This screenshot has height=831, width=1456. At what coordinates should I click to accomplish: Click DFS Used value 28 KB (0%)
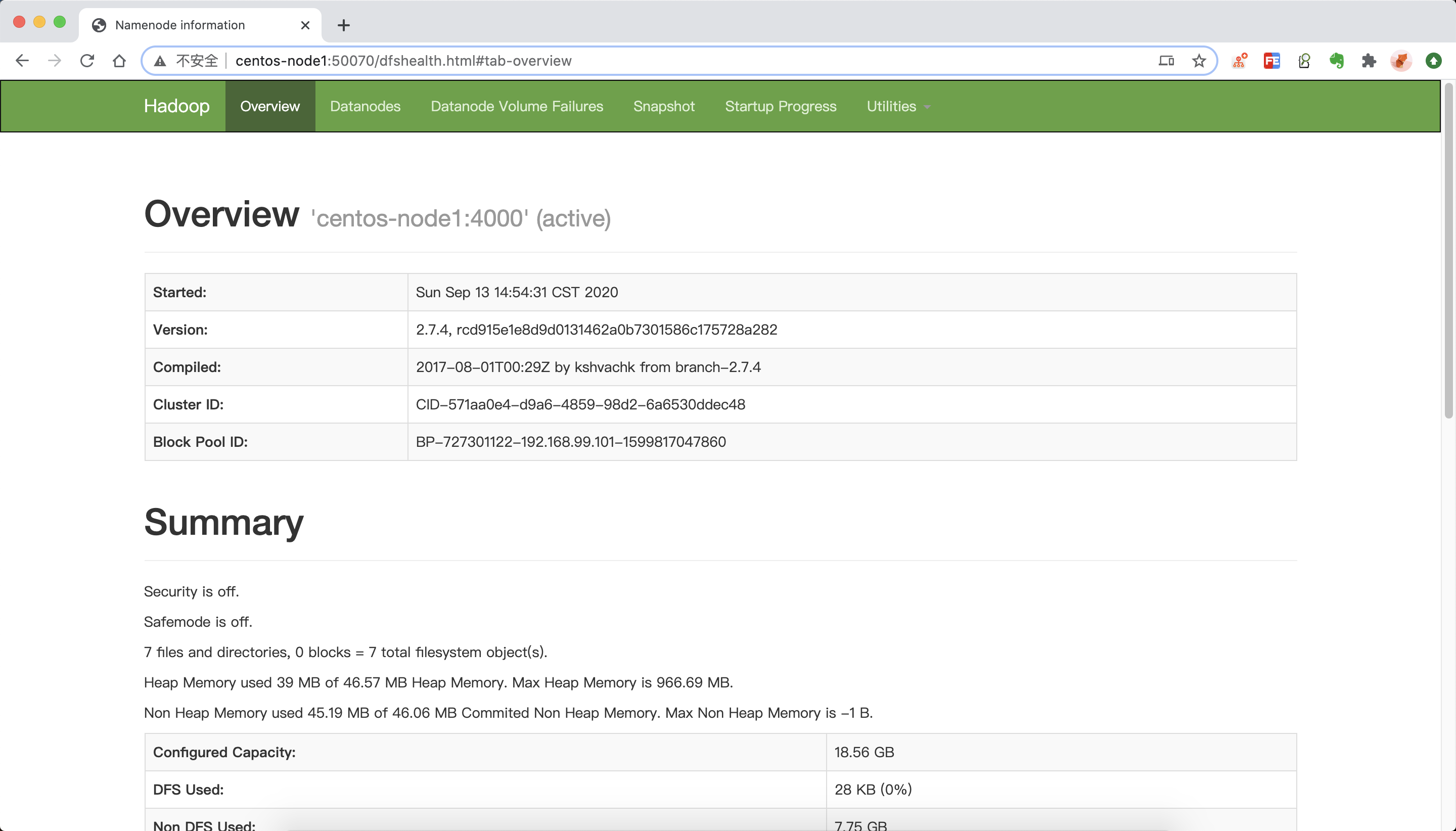(x=873, y=790)
